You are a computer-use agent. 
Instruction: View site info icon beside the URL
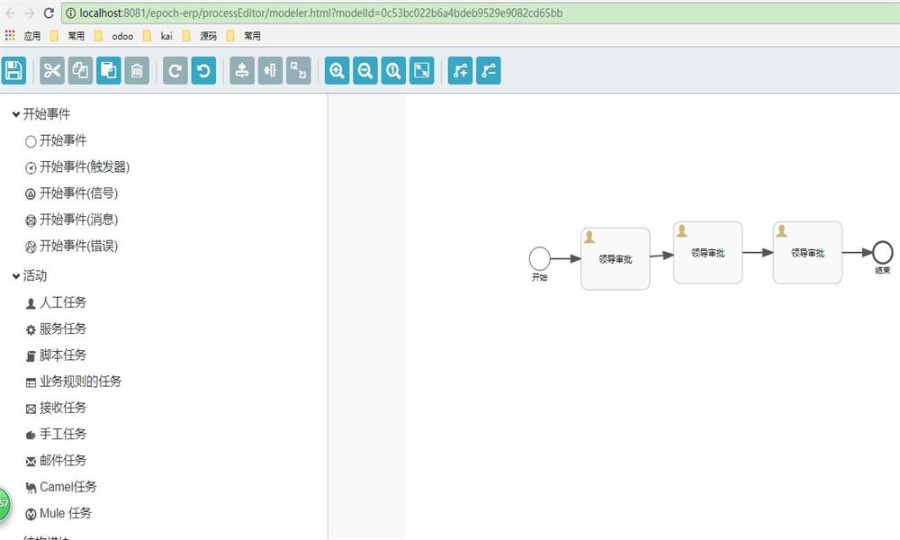coord(71,13)
